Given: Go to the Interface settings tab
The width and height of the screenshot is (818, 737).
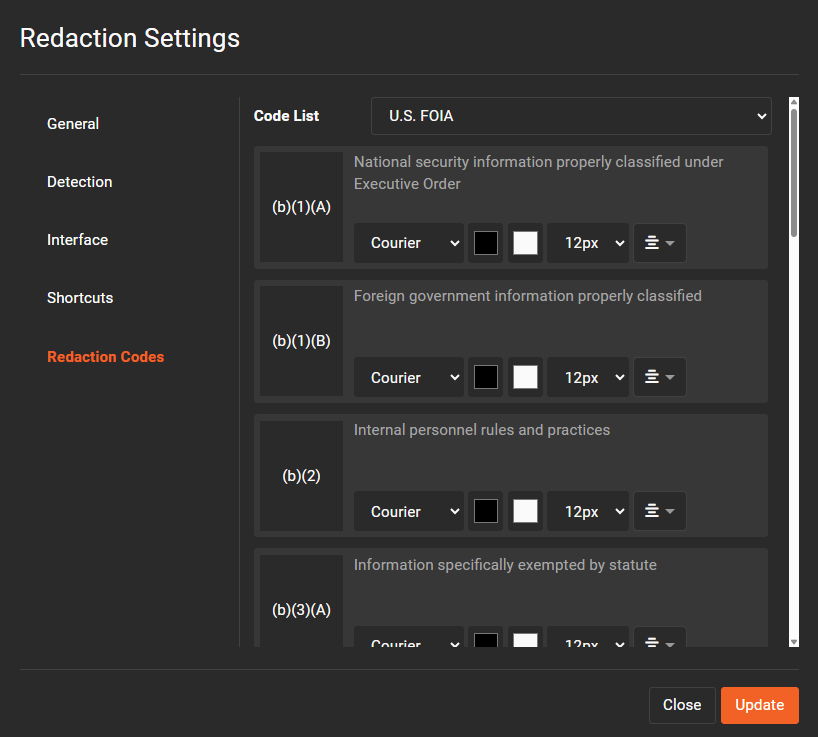Looking at the screenshot, I should pos(77,240).
